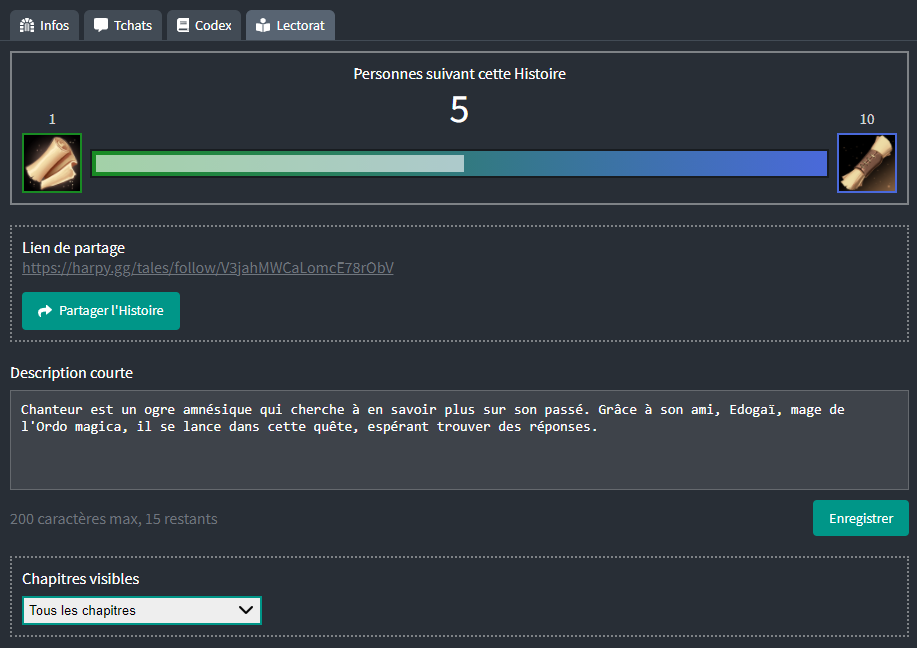Click the Infos tab building icon
The width and height of the screenshot is (917, 648).
(28, 26)
